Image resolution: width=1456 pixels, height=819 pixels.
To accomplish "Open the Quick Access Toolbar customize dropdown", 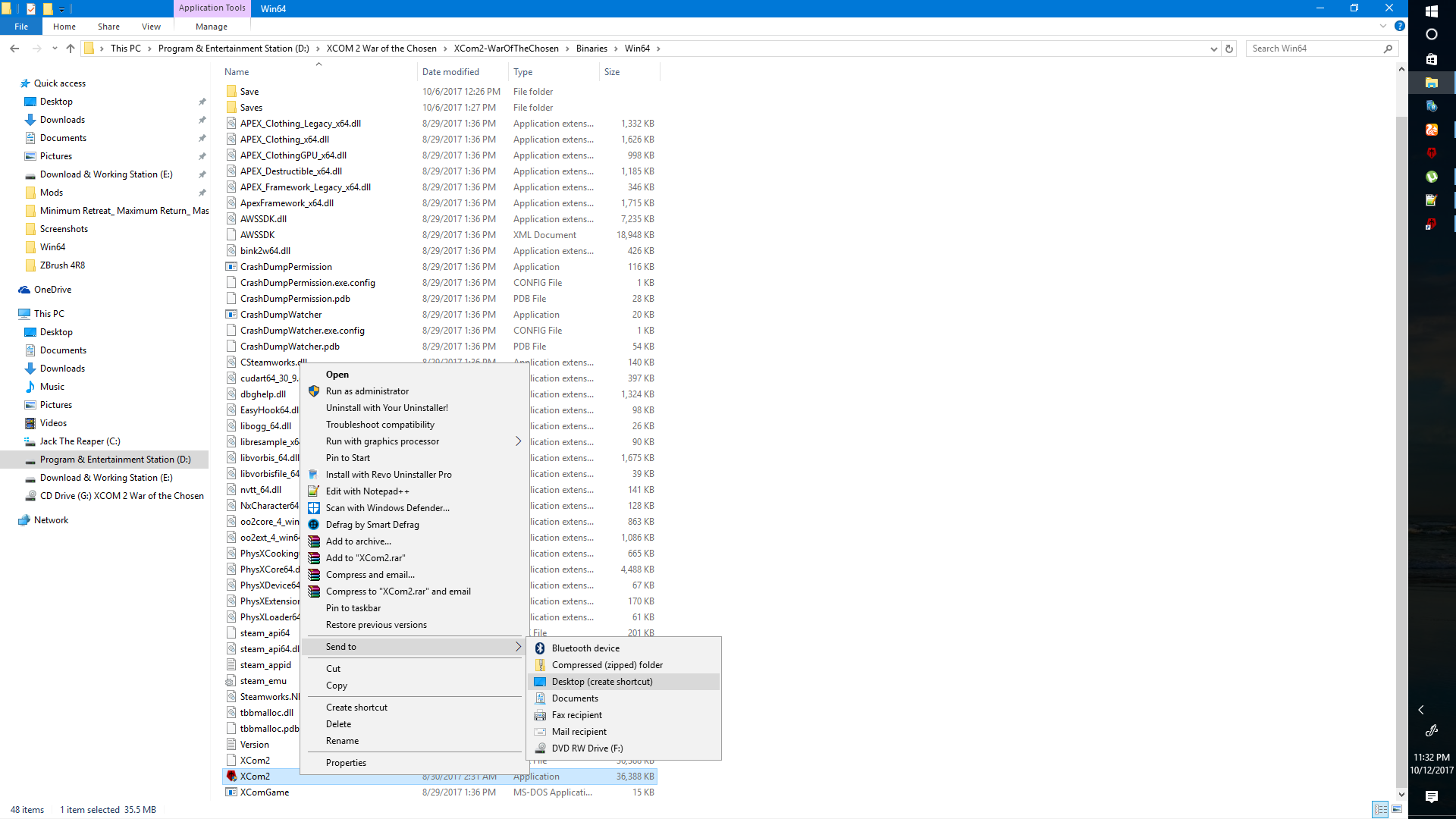I will coord(62,9).
